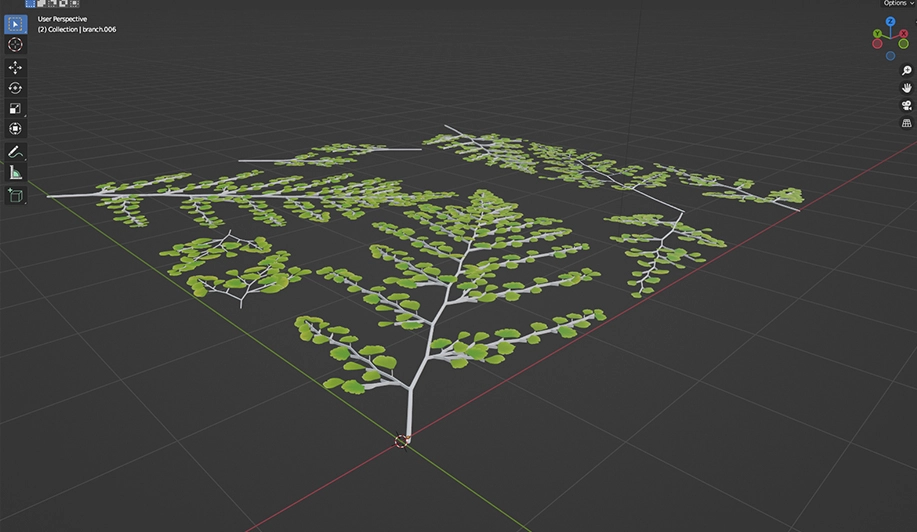
Task: Click the 3D cursor at the fern base
Action: point(402,440)
